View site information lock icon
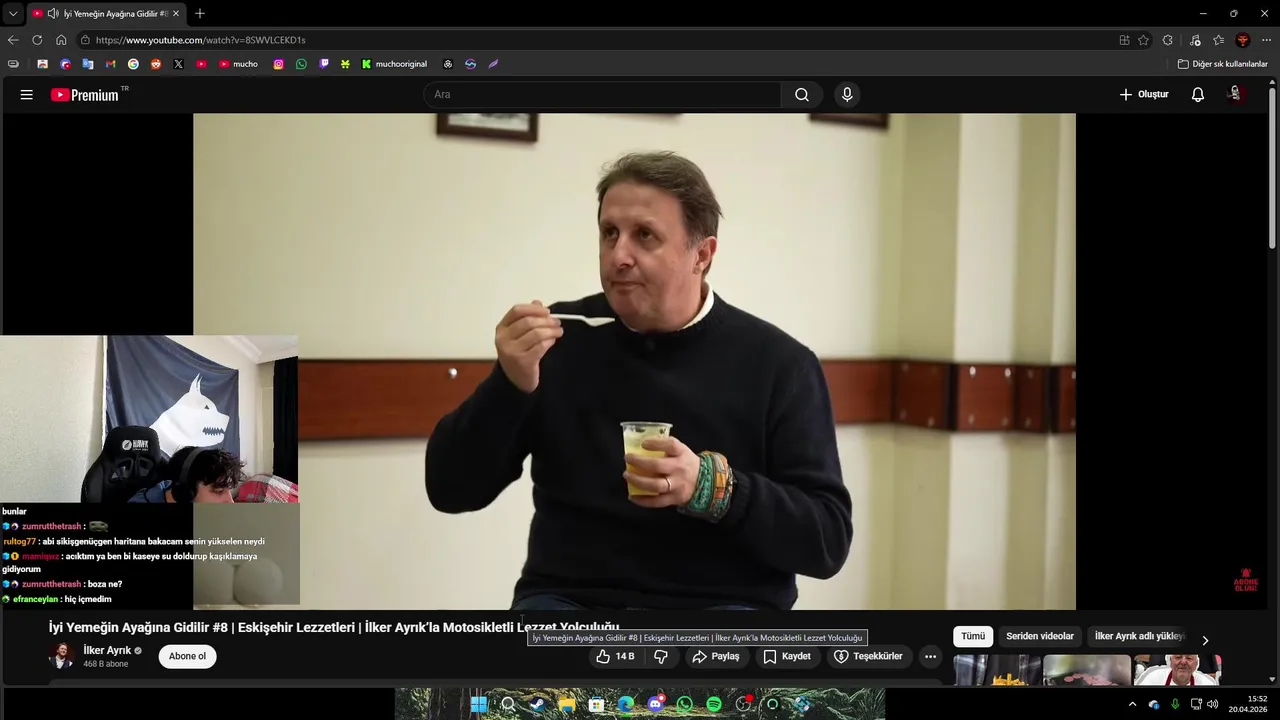The image size is (1280, 720). [85, 40]
